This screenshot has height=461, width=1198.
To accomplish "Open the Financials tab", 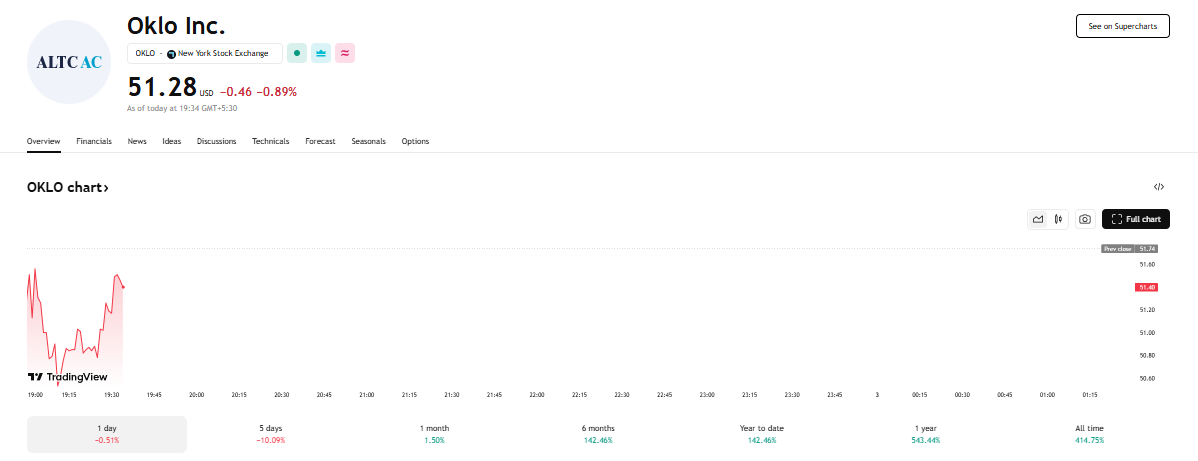I will pos(94,141).
